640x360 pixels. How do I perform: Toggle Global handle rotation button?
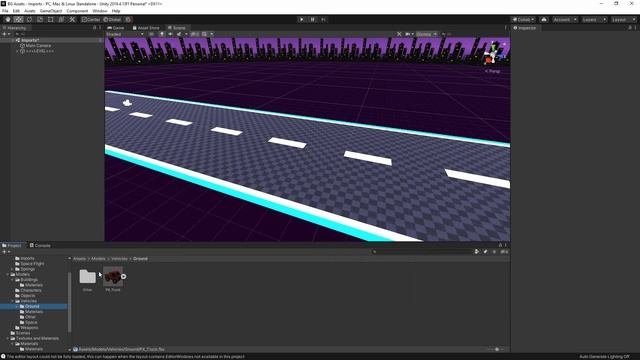(x=112, y=20)
